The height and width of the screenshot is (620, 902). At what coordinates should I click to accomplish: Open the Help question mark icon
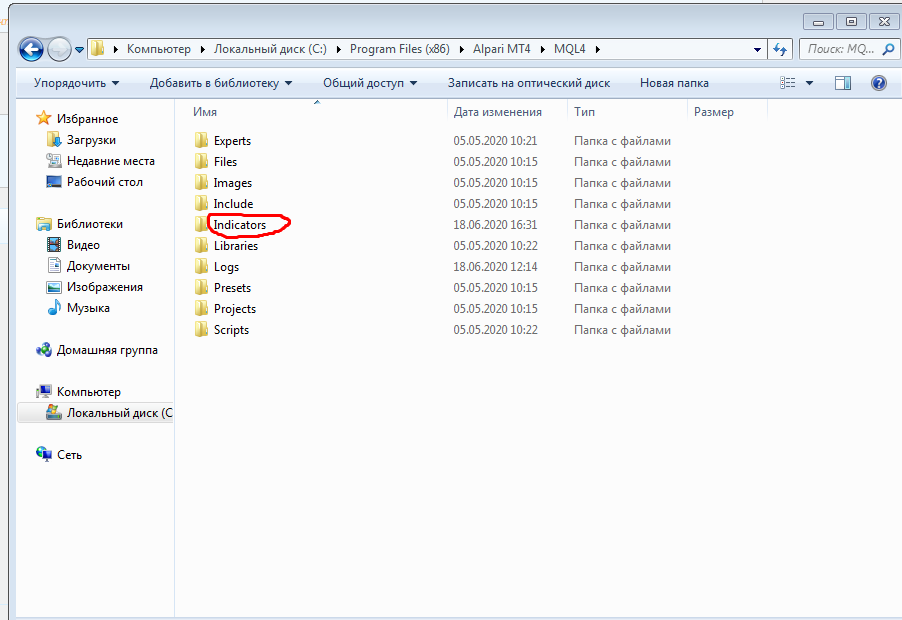tap(878, 83)
